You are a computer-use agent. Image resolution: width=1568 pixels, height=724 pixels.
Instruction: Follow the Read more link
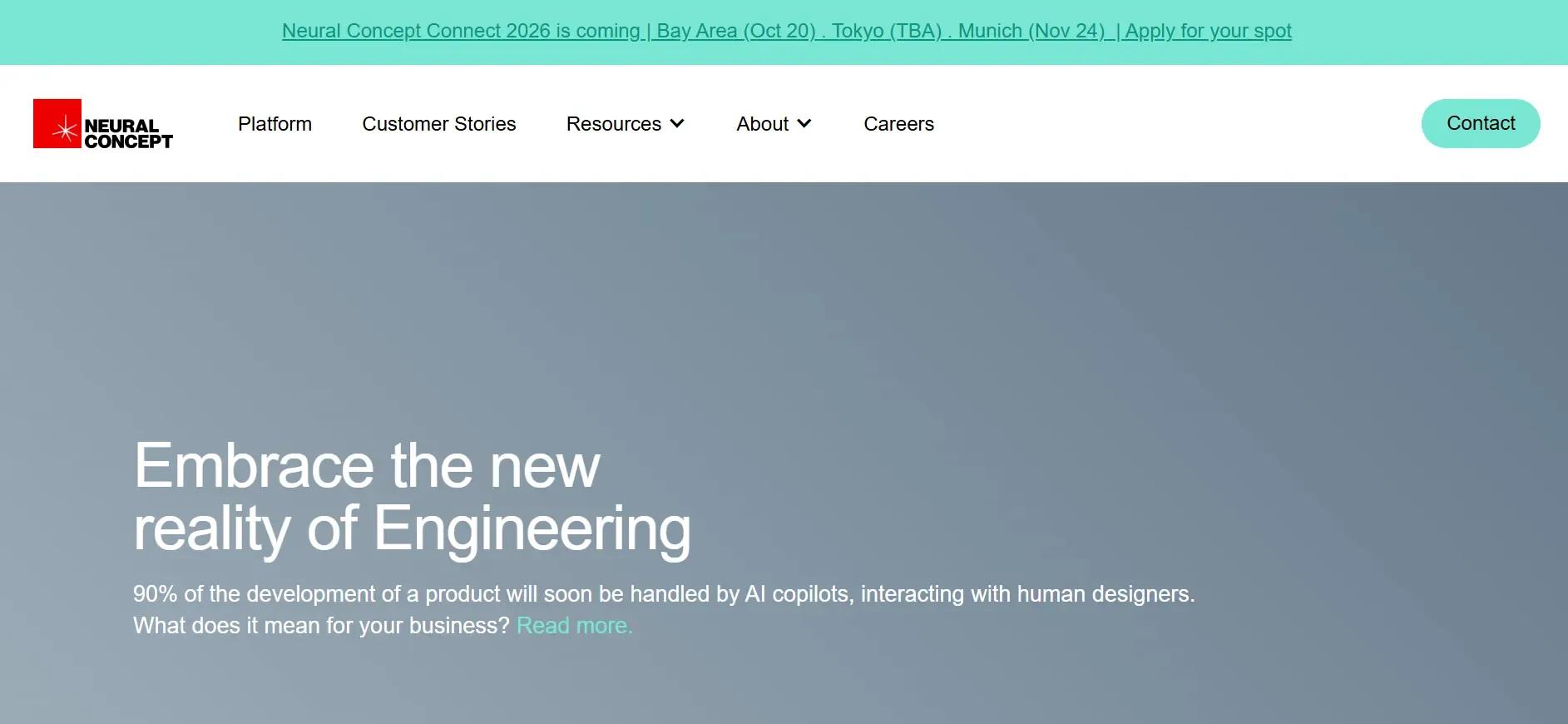(x=575, y=626)
